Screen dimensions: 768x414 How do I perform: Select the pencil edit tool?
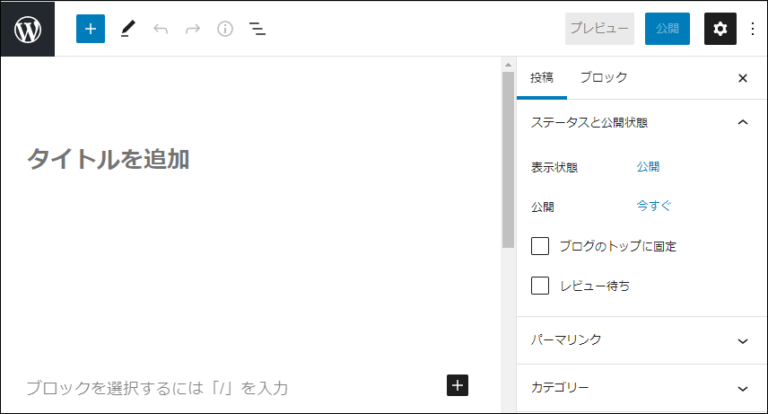point(127,29)
